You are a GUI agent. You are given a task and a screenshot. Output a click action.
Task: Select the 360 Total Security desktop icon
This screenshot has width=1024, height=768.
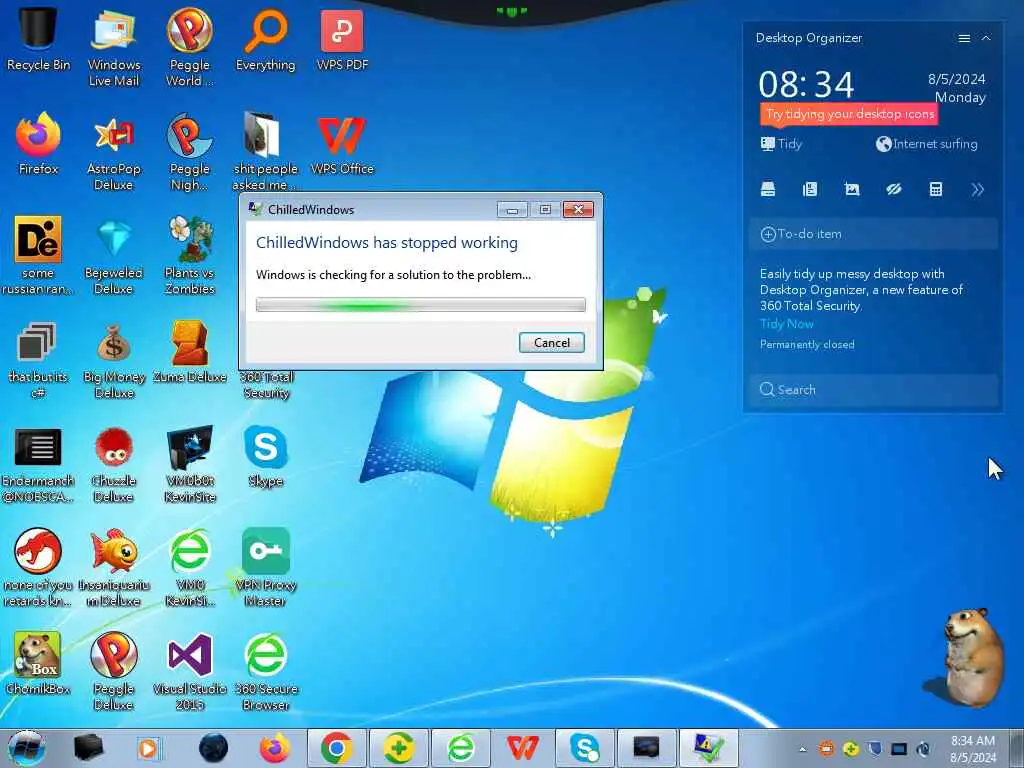click(265, 385)
